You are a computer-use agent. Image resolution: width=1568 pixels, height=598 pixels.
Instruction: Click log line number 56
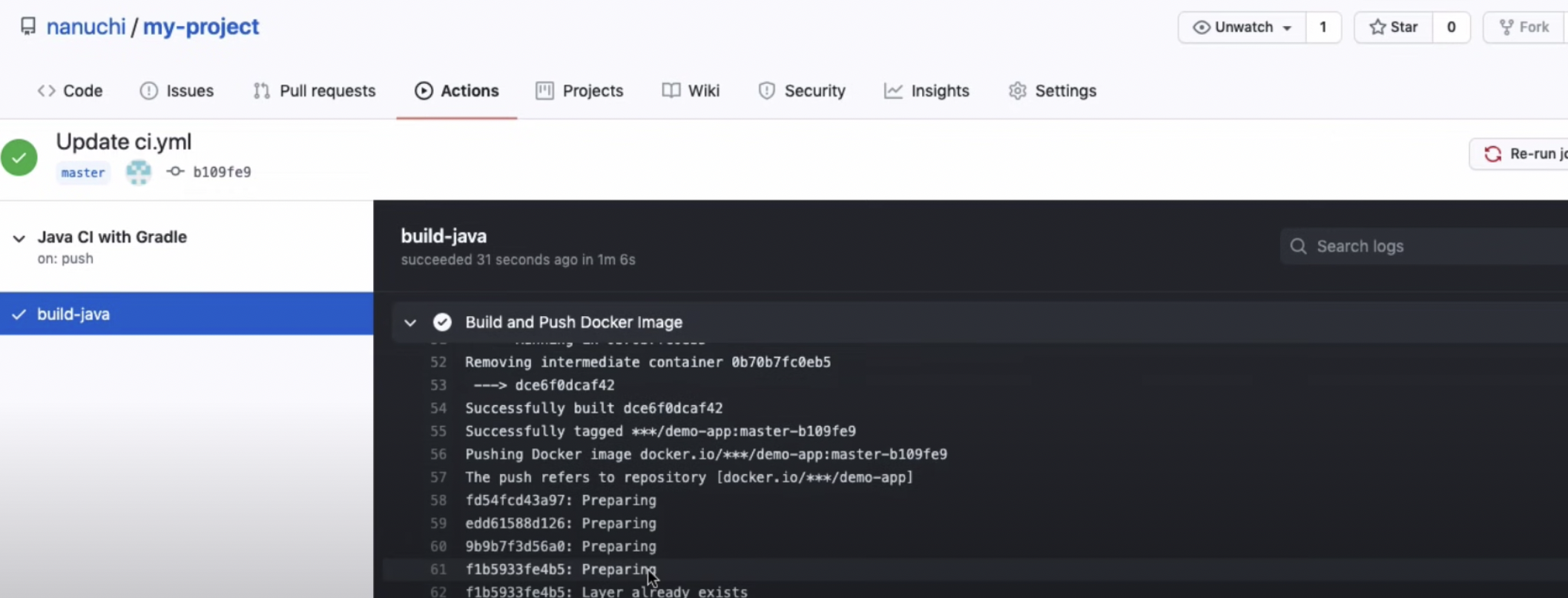tap(438, 454)
